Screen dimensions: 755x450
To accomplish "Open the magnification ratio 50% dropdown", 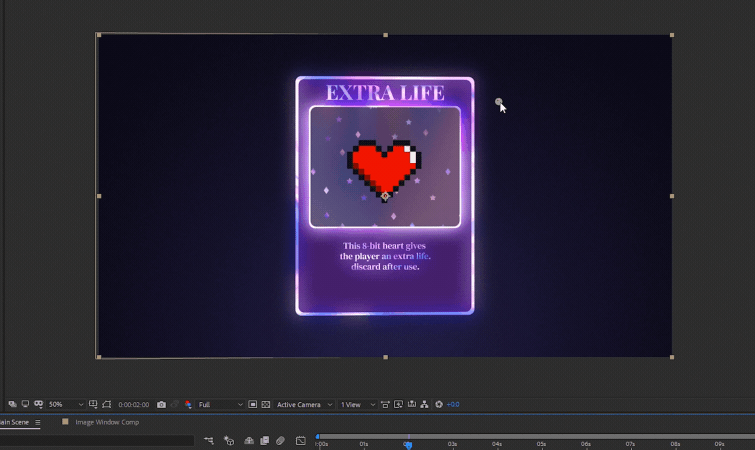I will point(67,405).
